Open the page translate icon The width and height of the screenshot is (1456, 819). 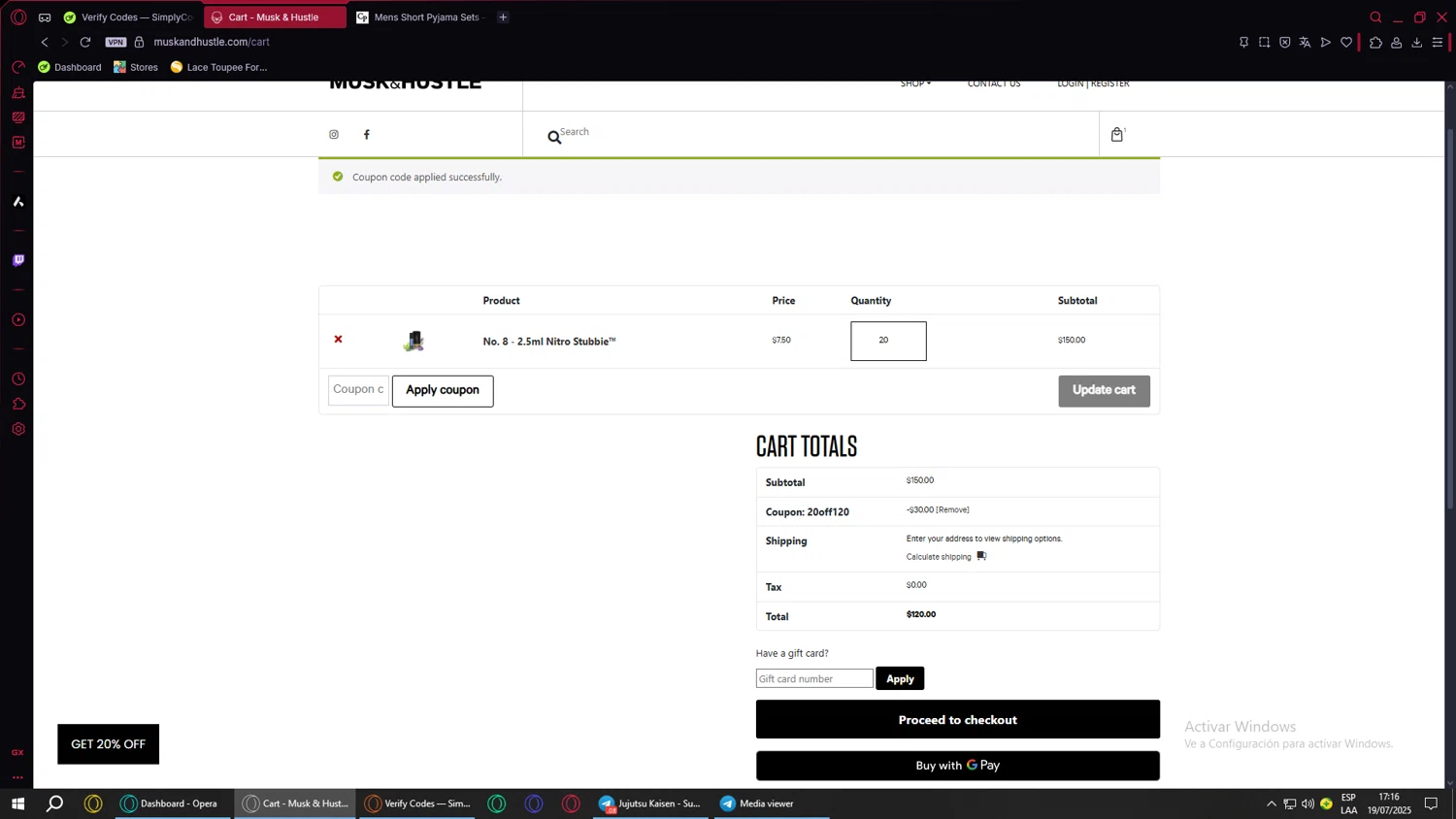click(1305, 43)
